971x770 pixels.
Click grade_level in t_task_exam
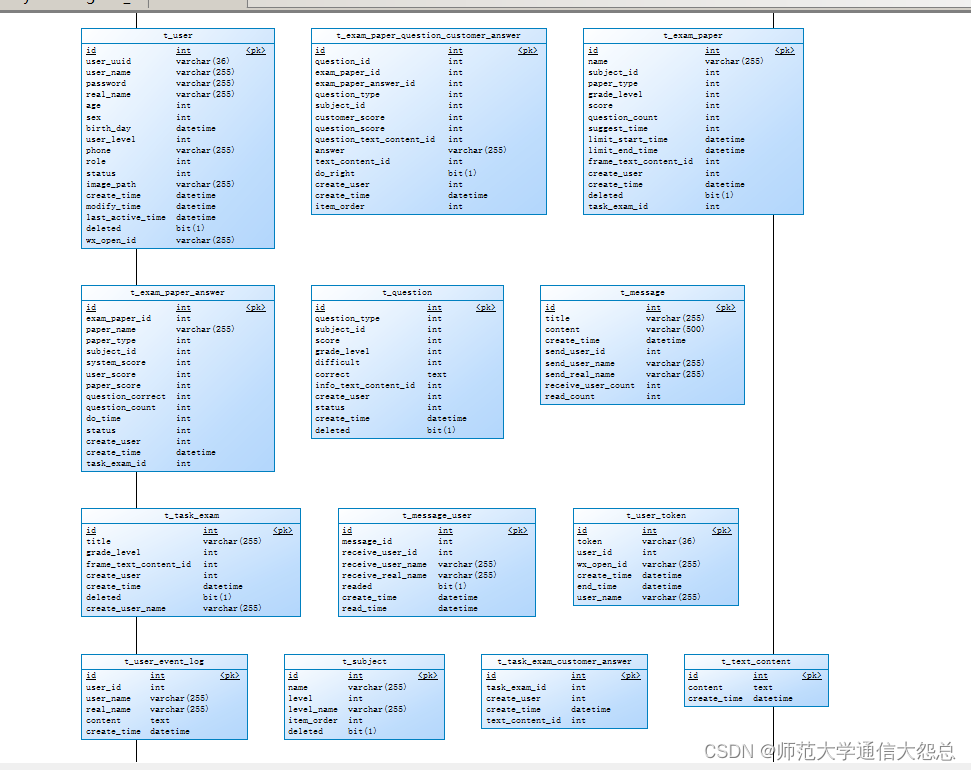click(113, 553)
